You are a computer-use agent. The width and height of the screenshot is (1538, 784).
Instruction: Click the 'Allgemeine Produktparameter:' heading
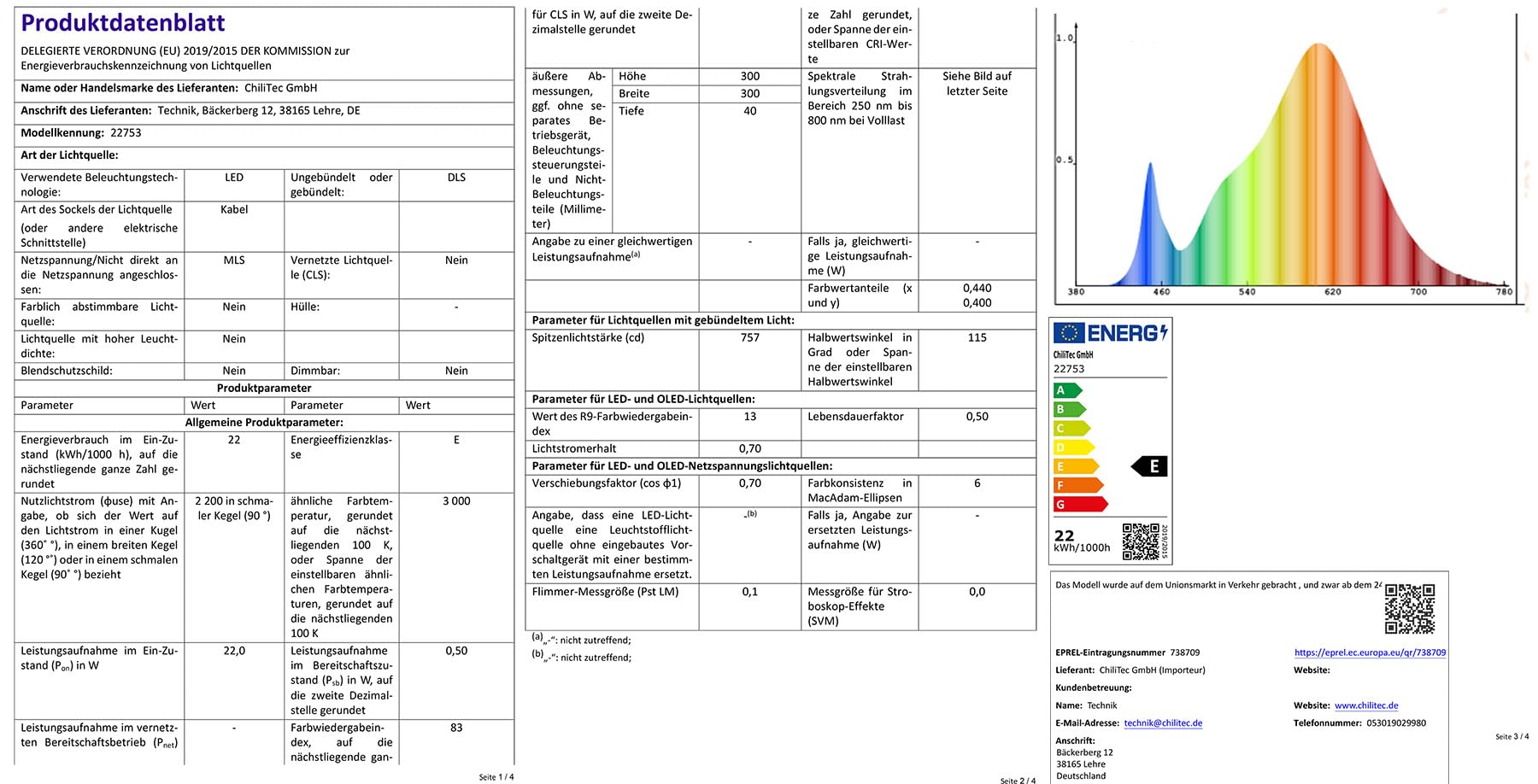264,423
